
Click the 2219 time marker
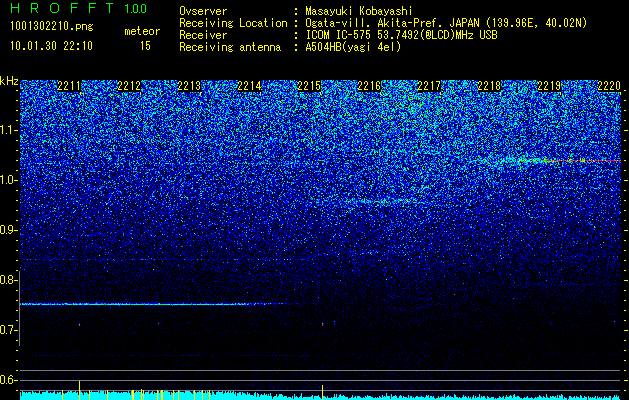[549, 86]
